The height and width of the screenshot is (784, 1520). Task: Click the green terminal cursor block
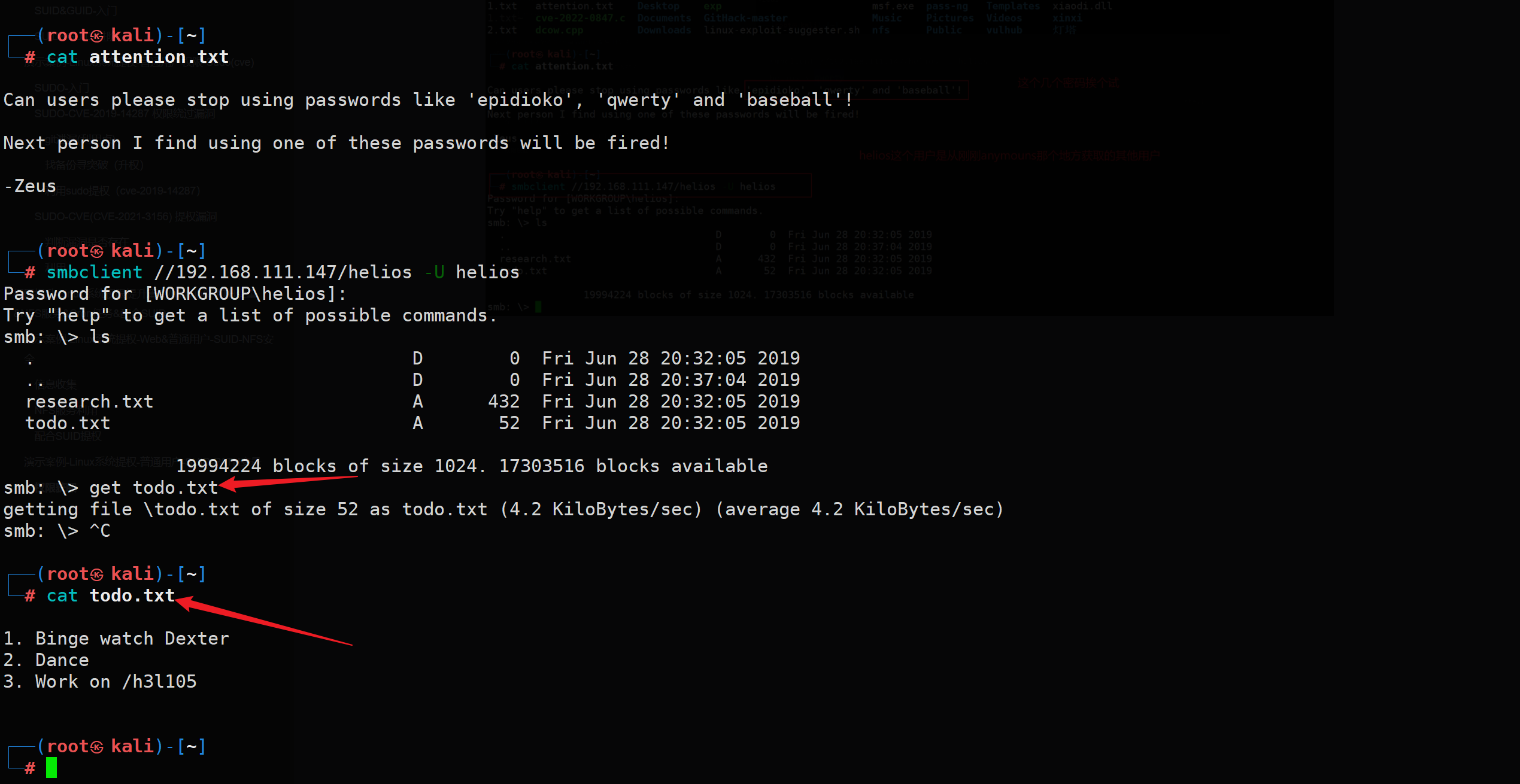point(51,768)
